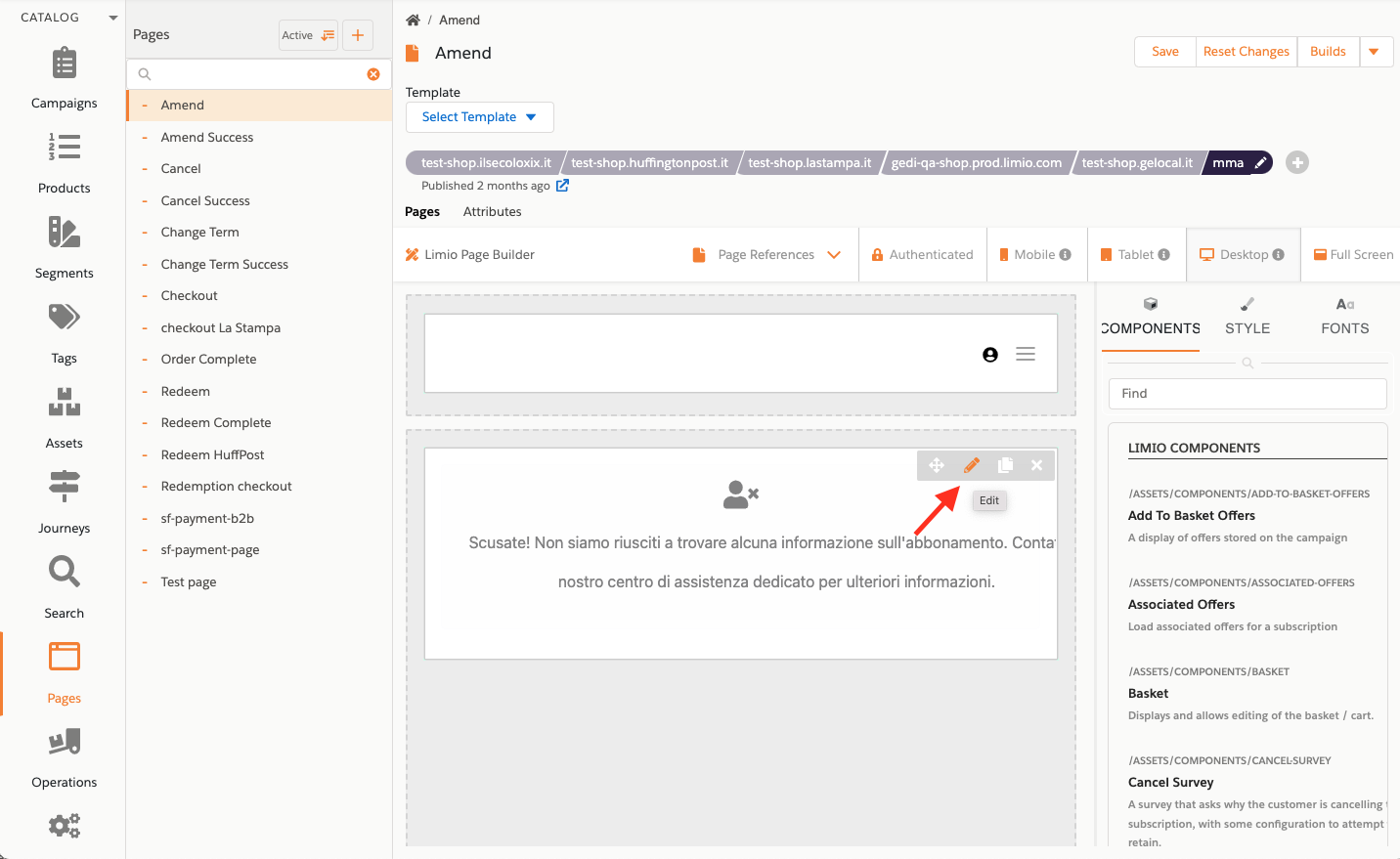
Task: Remove the component with the X icon
Action: point(1036,465)
